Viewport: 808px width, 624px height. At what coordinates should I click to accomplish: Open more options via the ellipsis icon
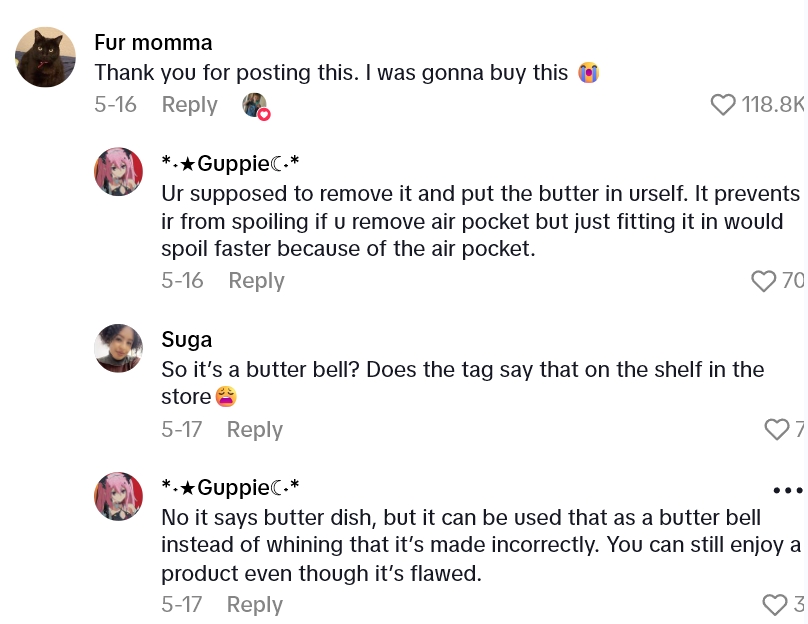(x=788, y=490)
